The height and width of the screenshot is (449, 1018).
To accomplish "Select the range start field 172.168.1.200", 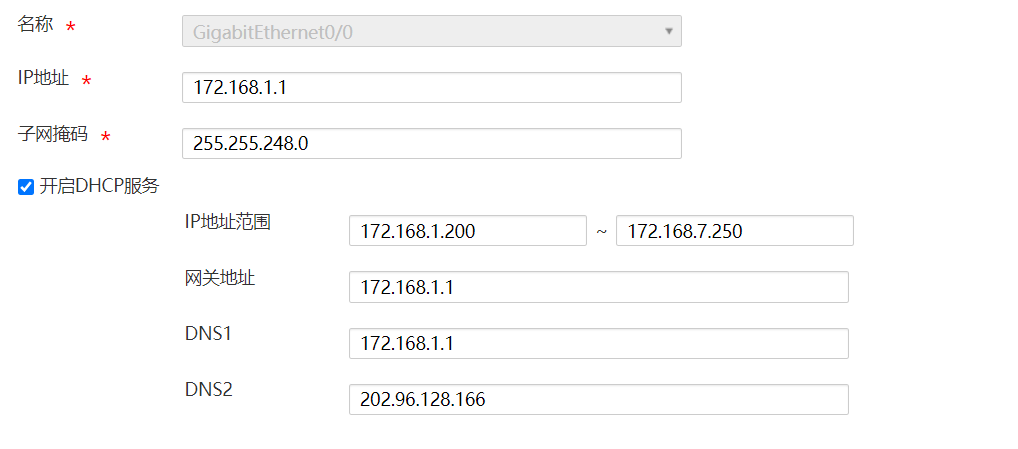I will [x=467, y=231].
